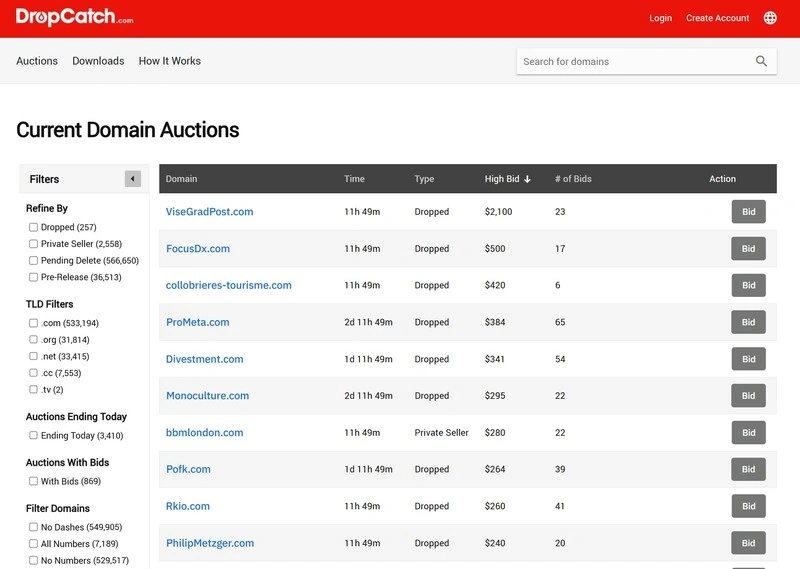Viewport: 800px width, 569px height.
Task: Click Private Seller type in bbmlondon.com row
Action: [x=441, y=432]
